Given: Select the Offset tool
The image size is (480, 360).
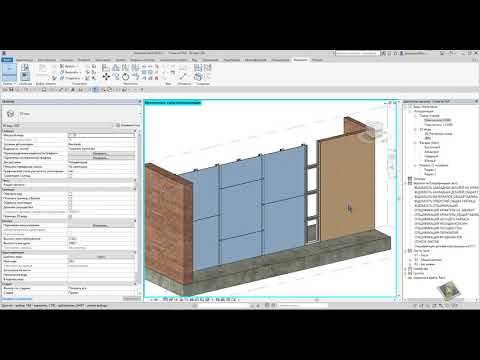Looking at the screenshot, I should [x=116, y=68].
